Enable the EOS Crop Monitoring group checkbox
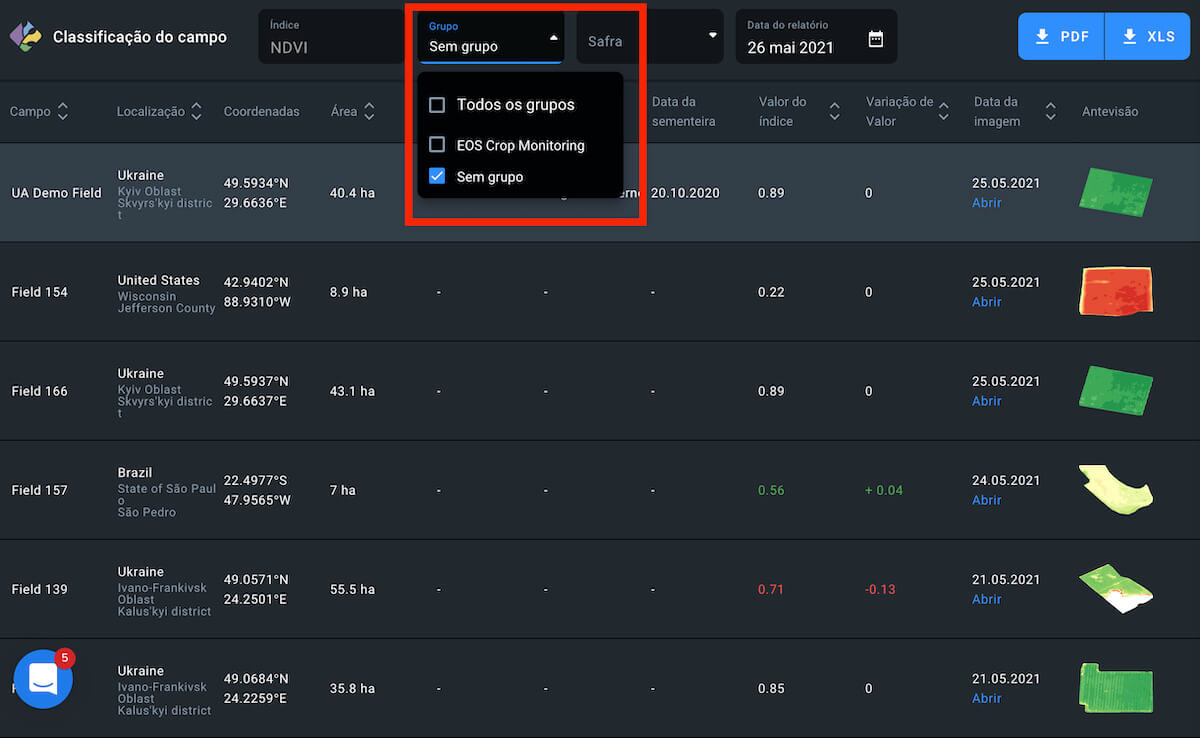Viewport: 1200px width, 738px height. click(437, 145)
